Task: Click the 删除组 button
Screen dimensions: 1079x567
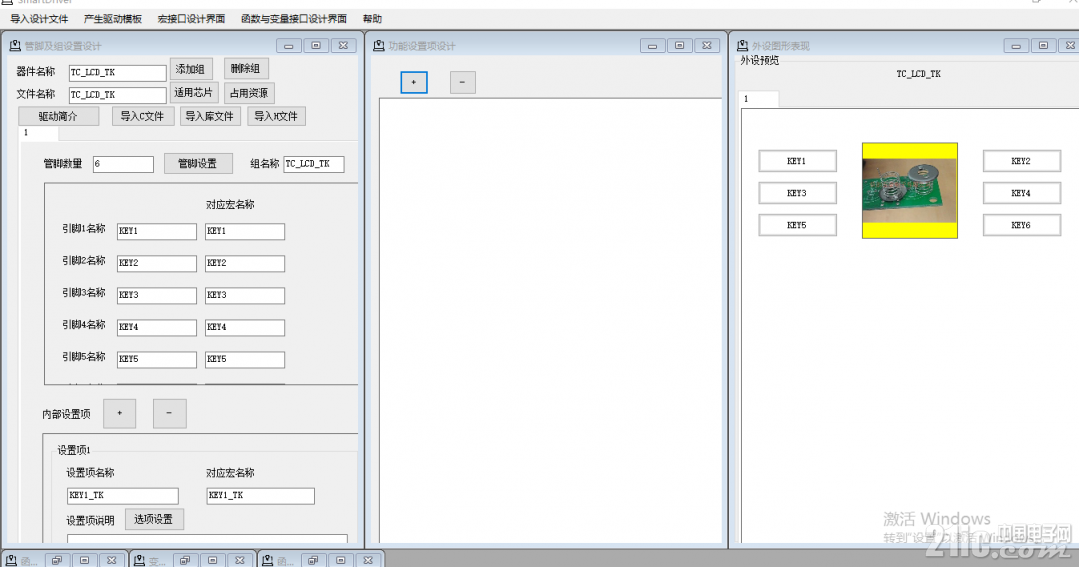Action: [246, 69]
